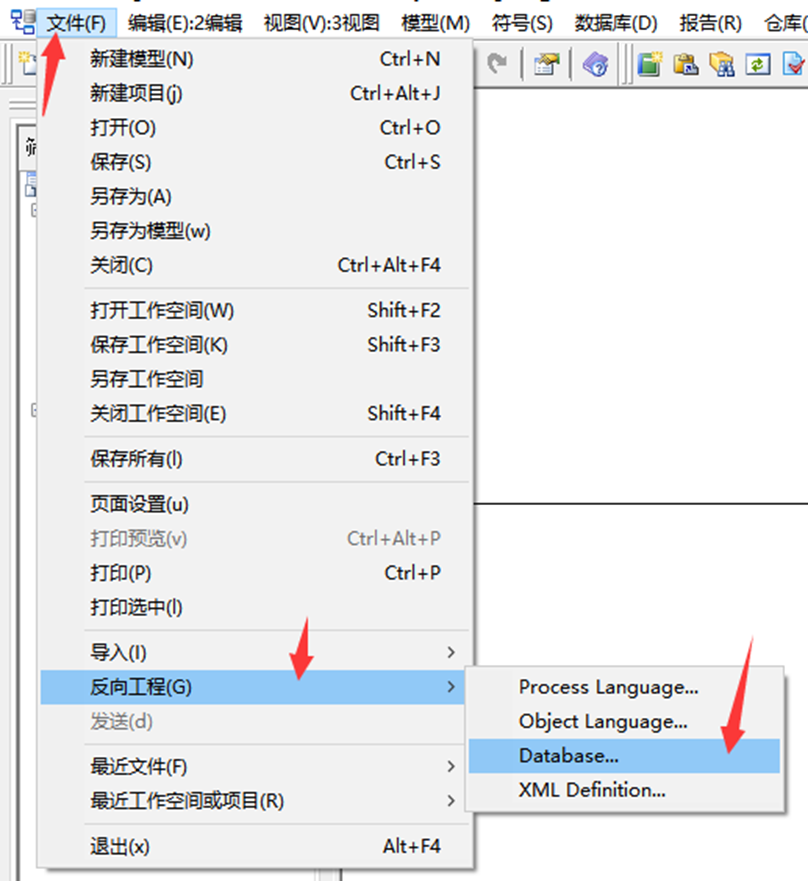Expand the 最近文件(F) submenu
This screenshot has height=881, width=808.
(x=255, y=767)
